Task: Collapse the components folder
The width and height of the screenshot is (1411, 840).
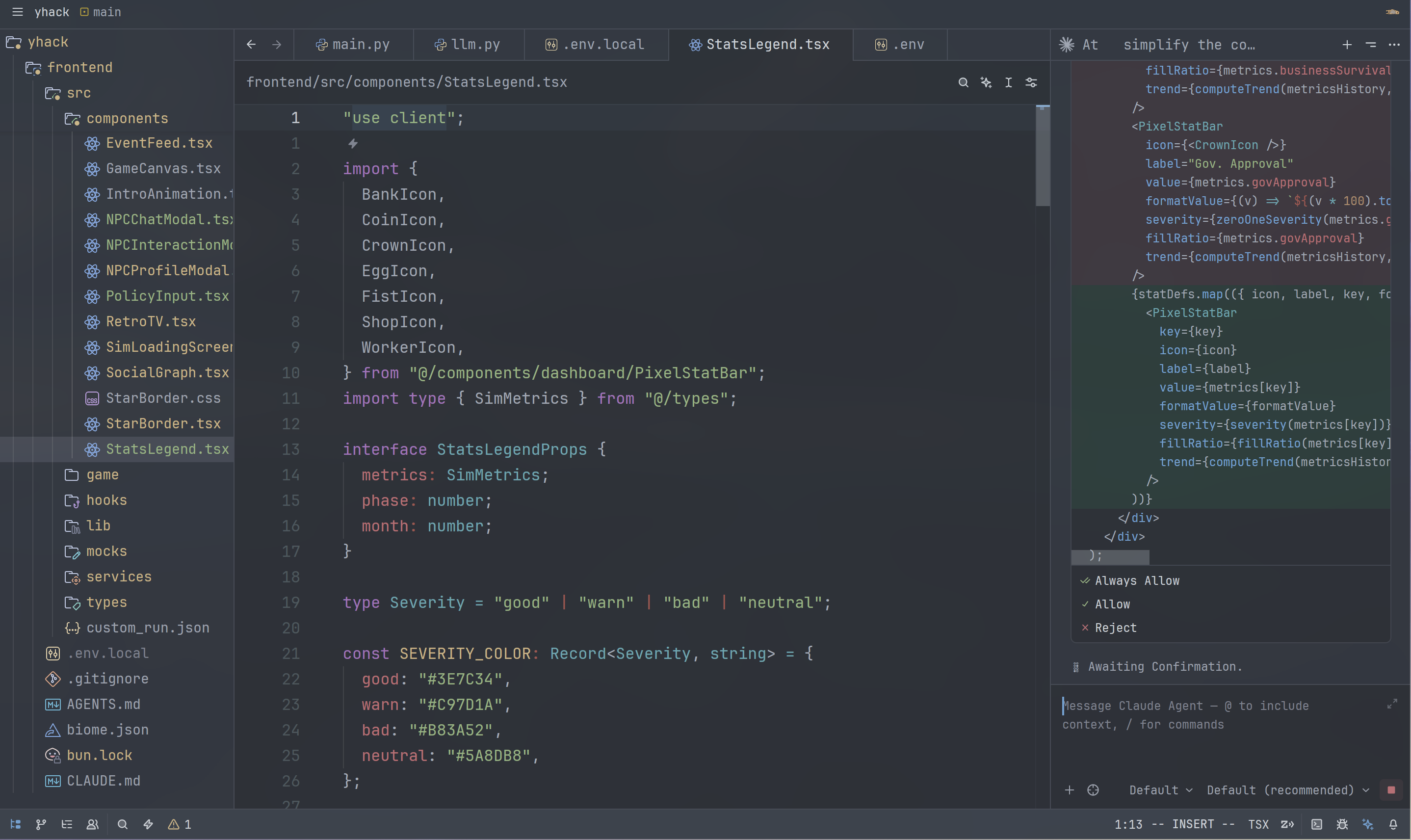Action: pyautogui.click(x=127, y=118)
